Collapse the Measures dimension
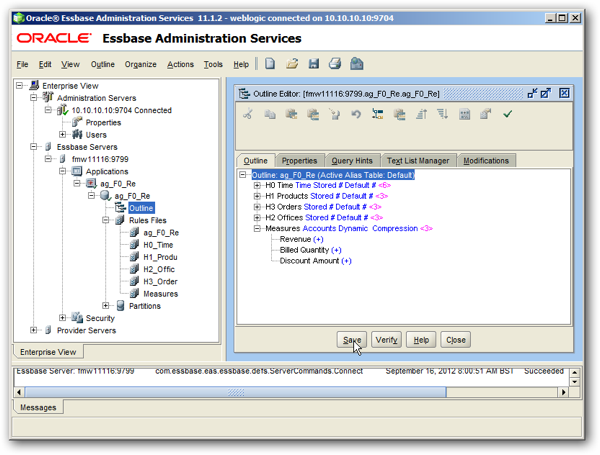 pyautogui.click(x=257, y=228)
